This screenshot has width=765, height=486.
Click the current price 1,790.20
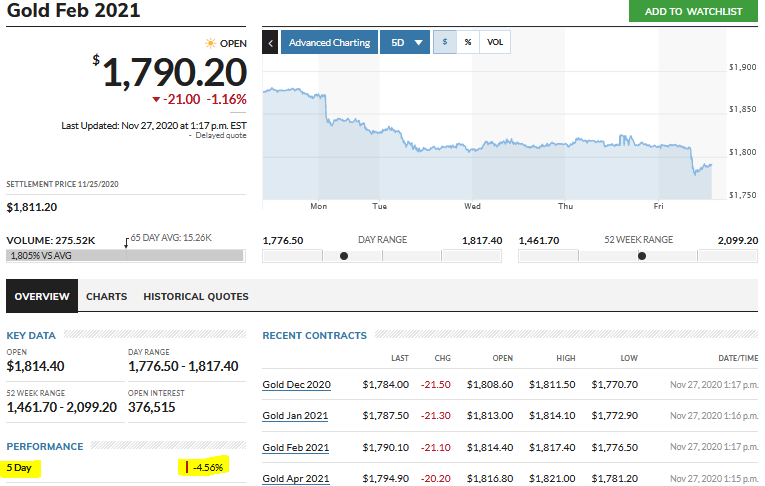(174, 73)
